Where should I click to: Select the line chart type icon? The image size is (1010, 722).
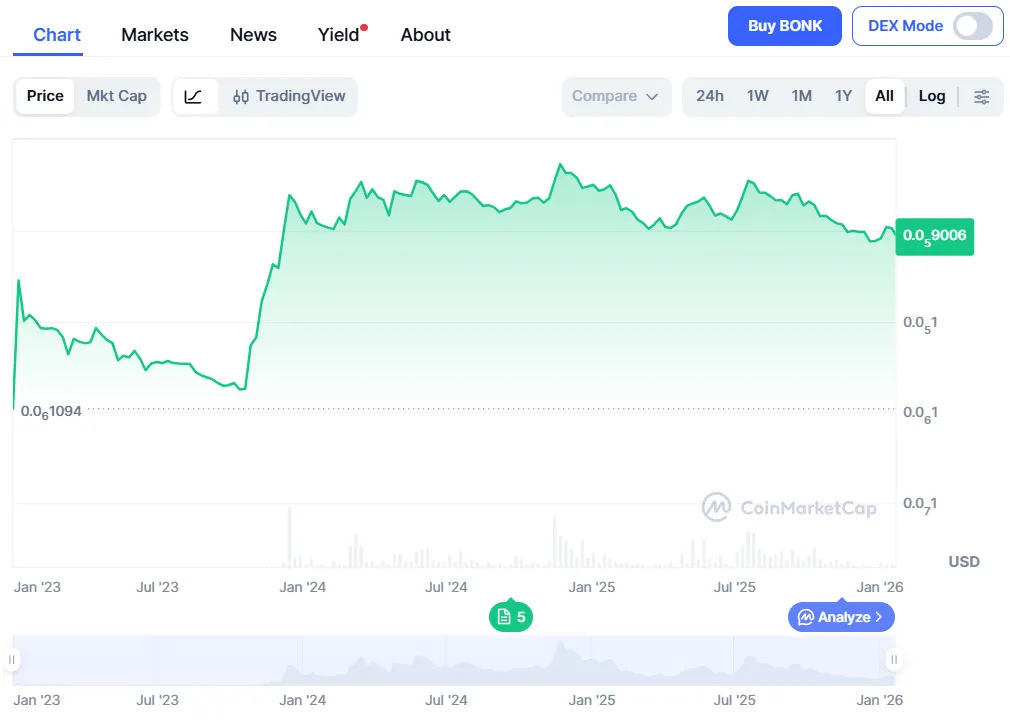pyautogui.click(x=194, y=96)
